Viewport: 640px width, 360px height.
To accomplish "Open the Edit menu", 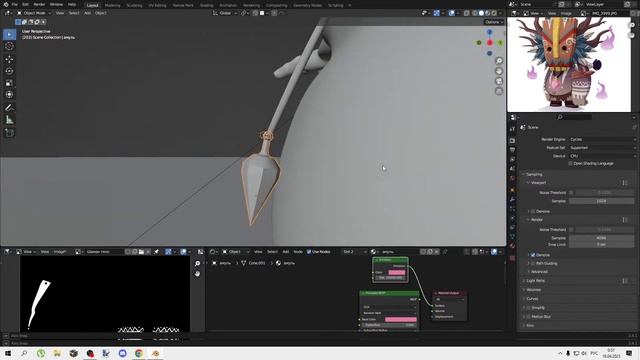I will (25, 4).
